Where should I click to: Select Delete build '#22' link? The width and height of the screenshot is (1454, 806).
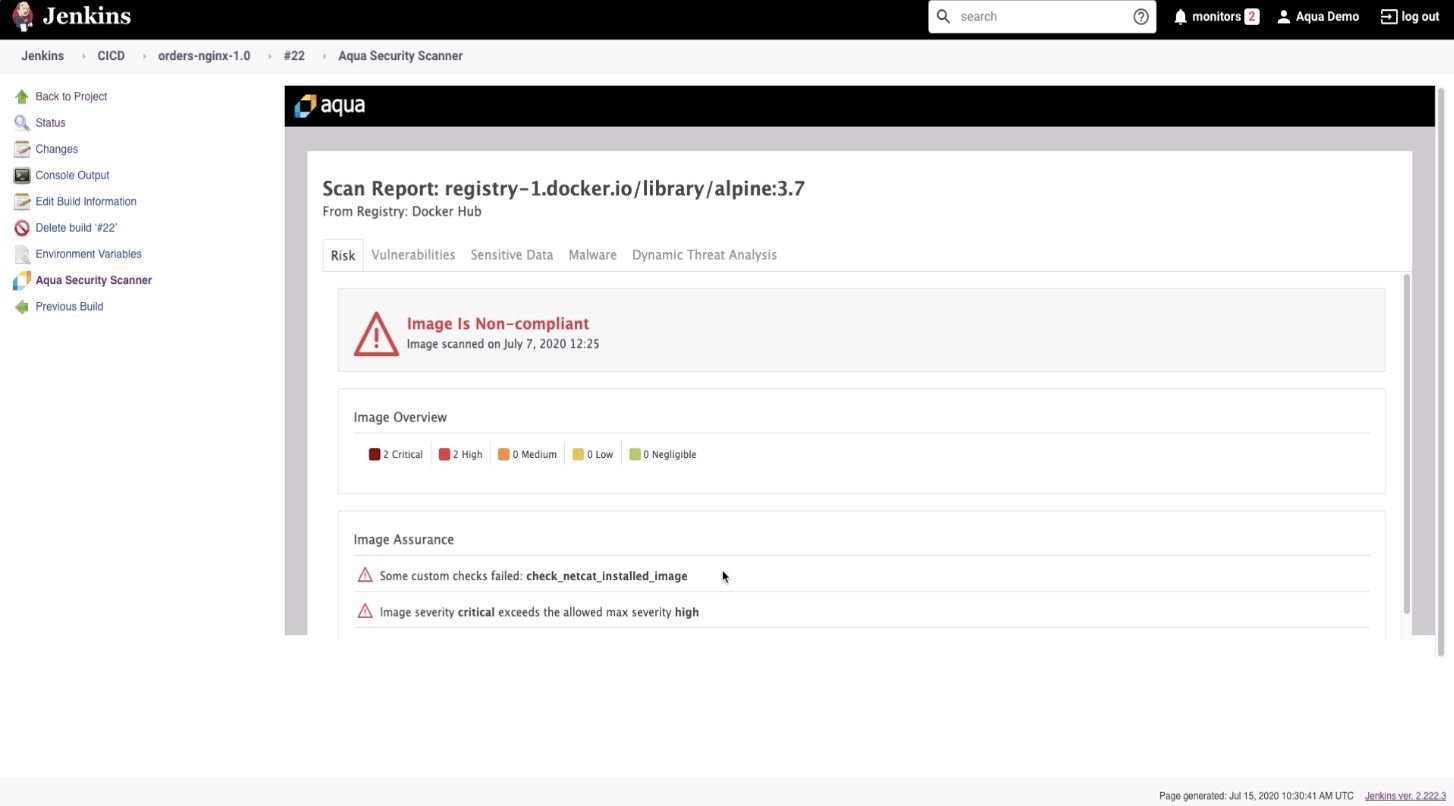point(76,228)
